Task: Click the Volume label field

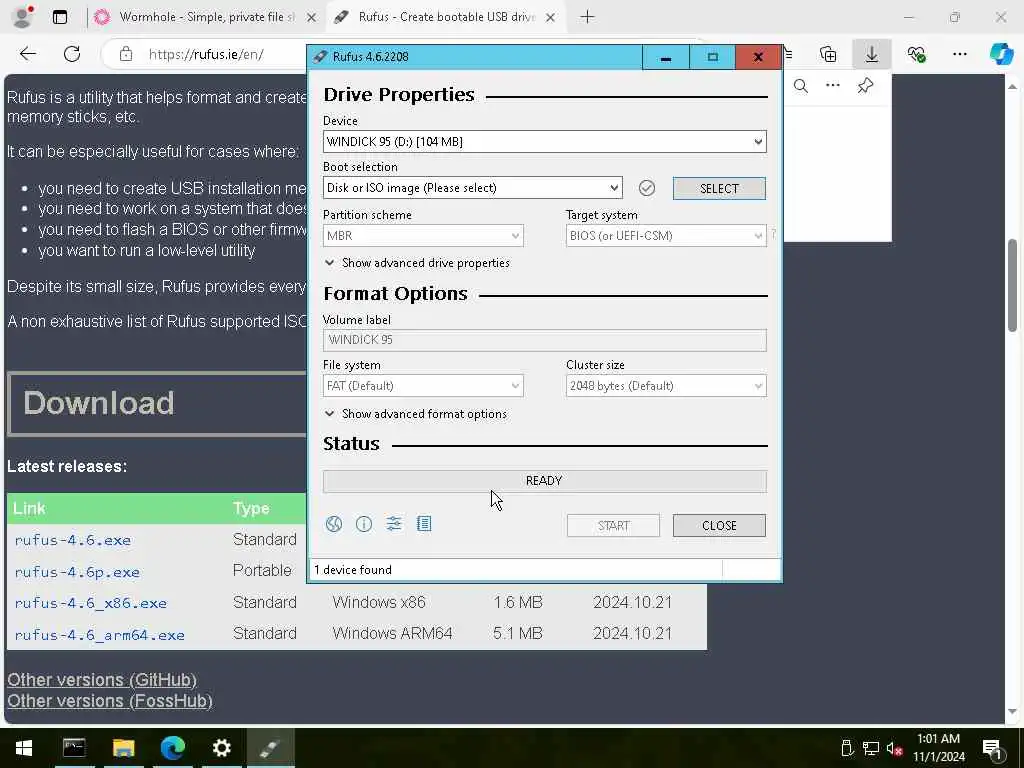Action: point(545,340)
